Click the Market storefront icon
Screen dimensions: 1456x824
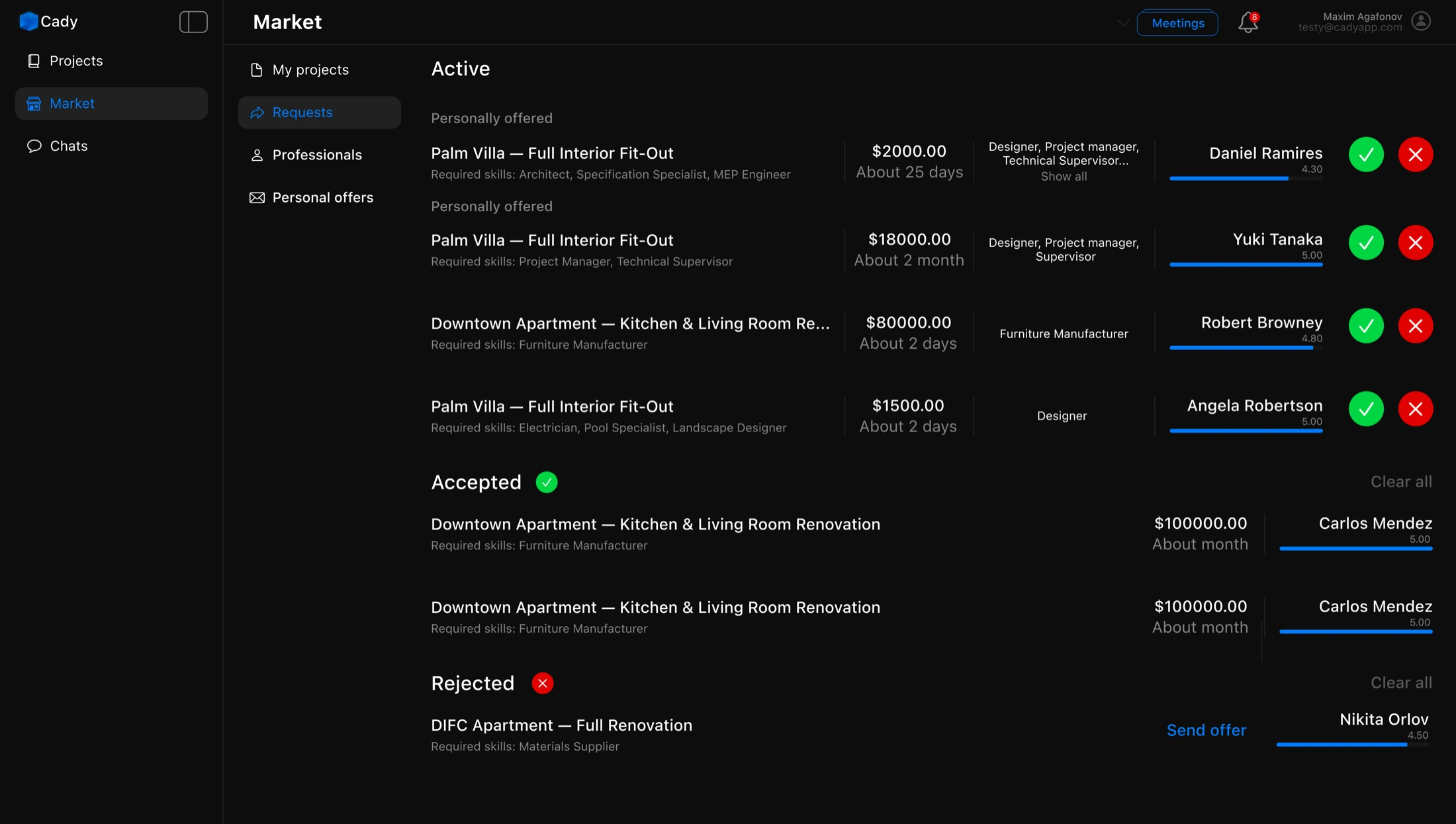click(34, 103)
